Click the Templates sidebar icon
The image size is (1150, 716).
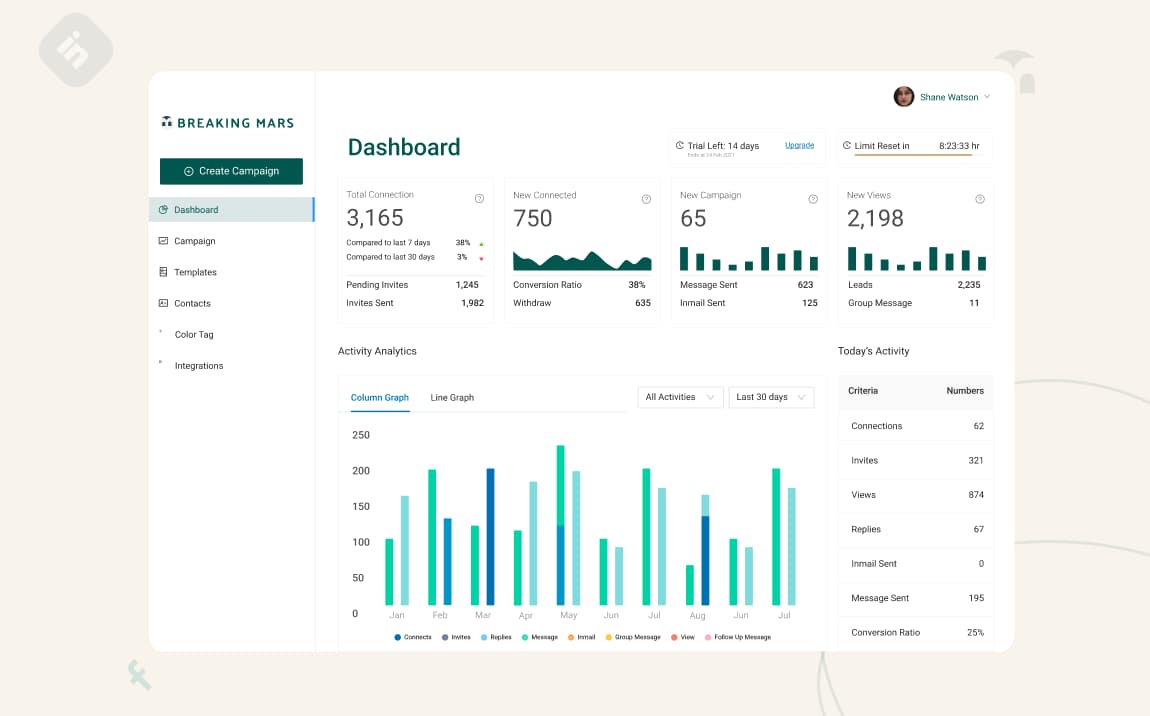pos(164,272)
